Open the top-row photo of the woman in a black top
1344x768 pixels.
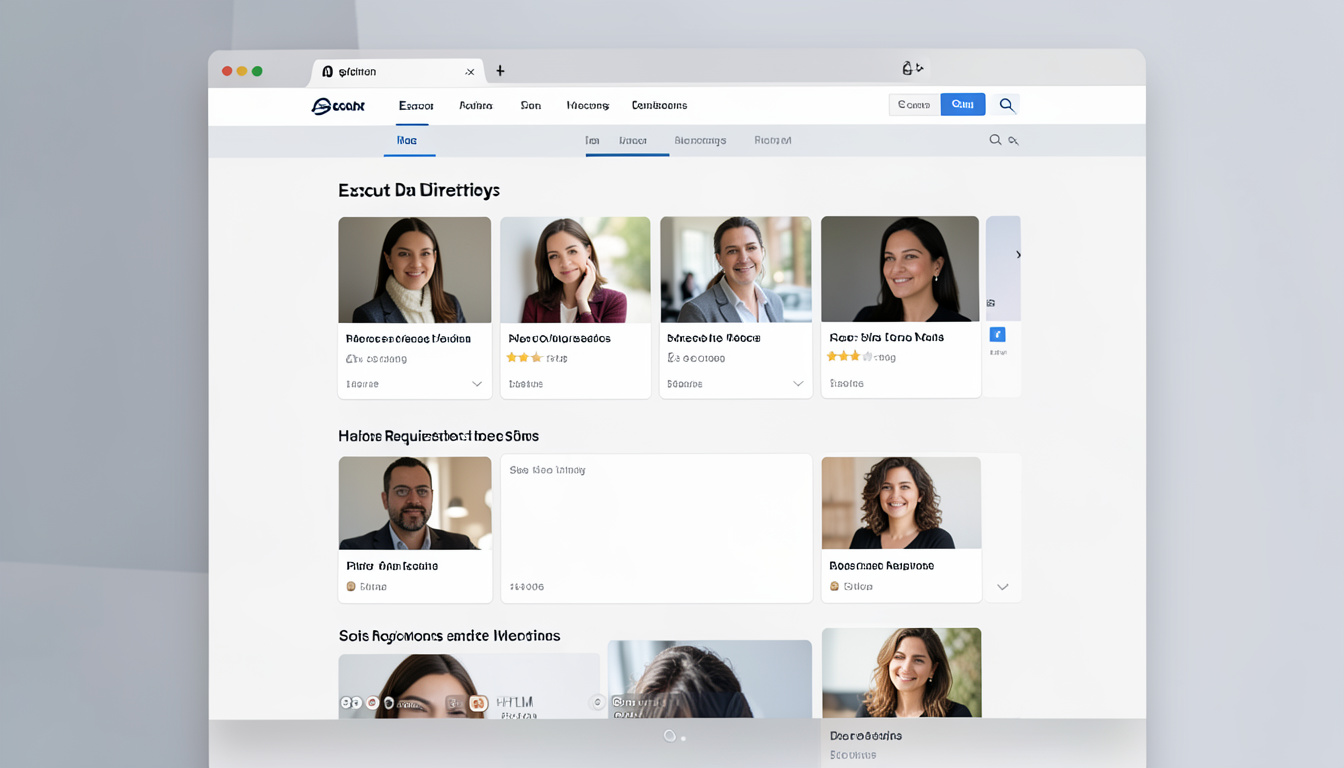point(900,269)
